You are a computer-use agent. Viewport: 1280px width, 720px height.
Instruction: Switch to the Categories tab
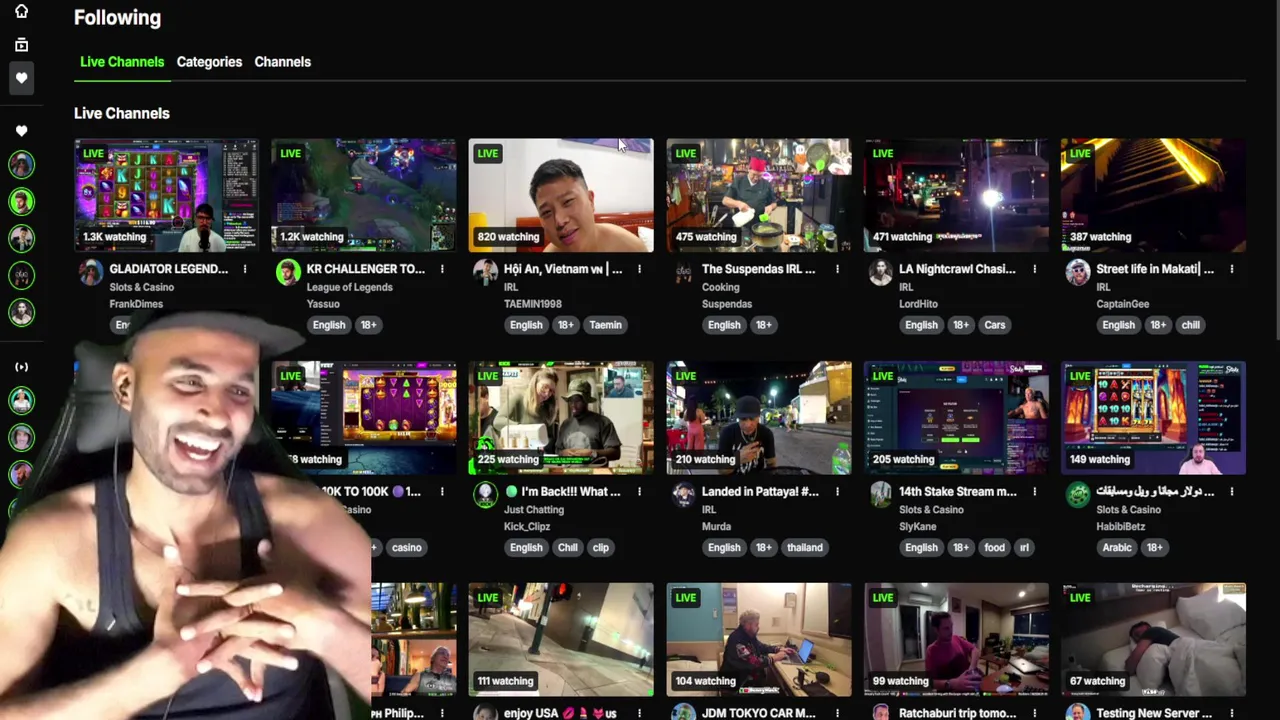click(x=209, y=62)
